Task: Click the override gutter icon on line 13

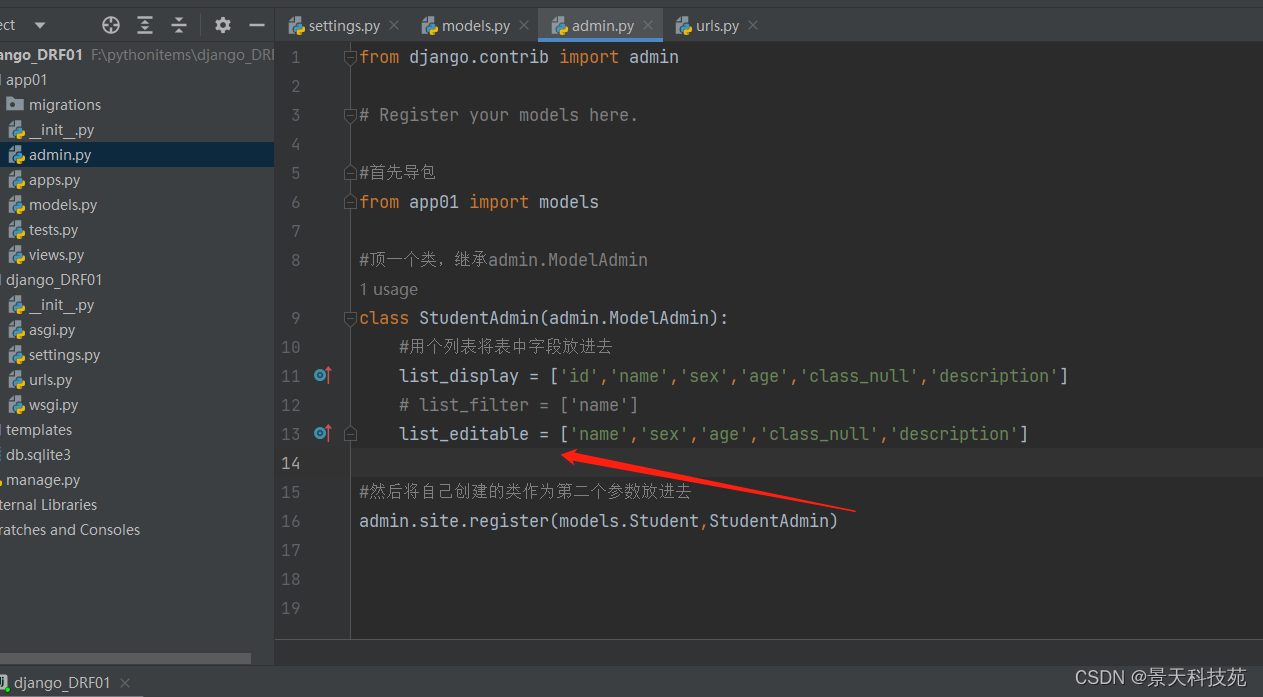Action: 321,433
